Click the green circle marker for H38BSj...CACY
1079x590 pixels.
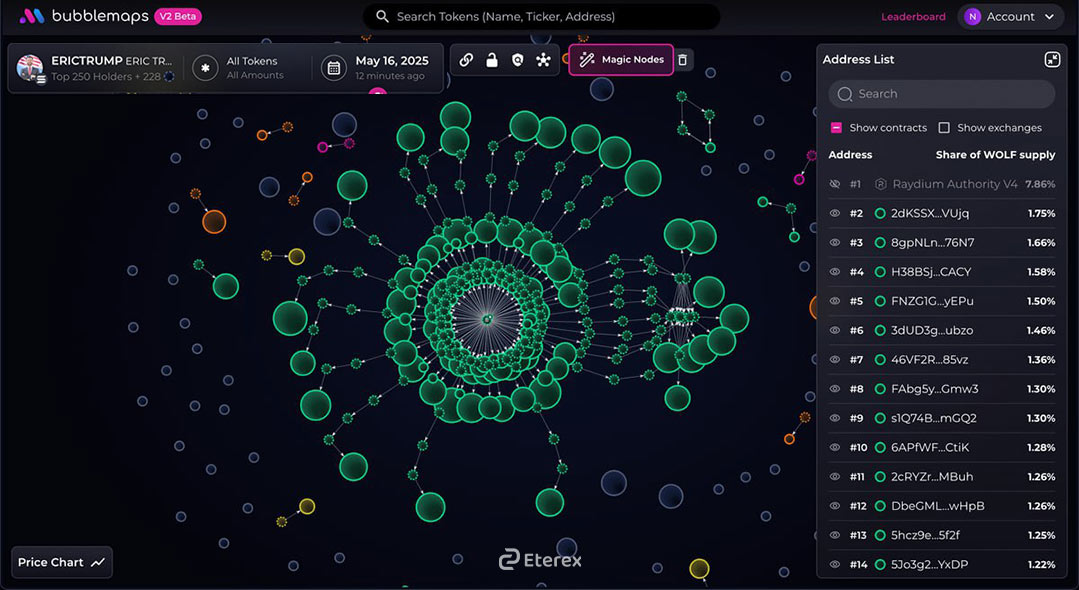point(879,272)
